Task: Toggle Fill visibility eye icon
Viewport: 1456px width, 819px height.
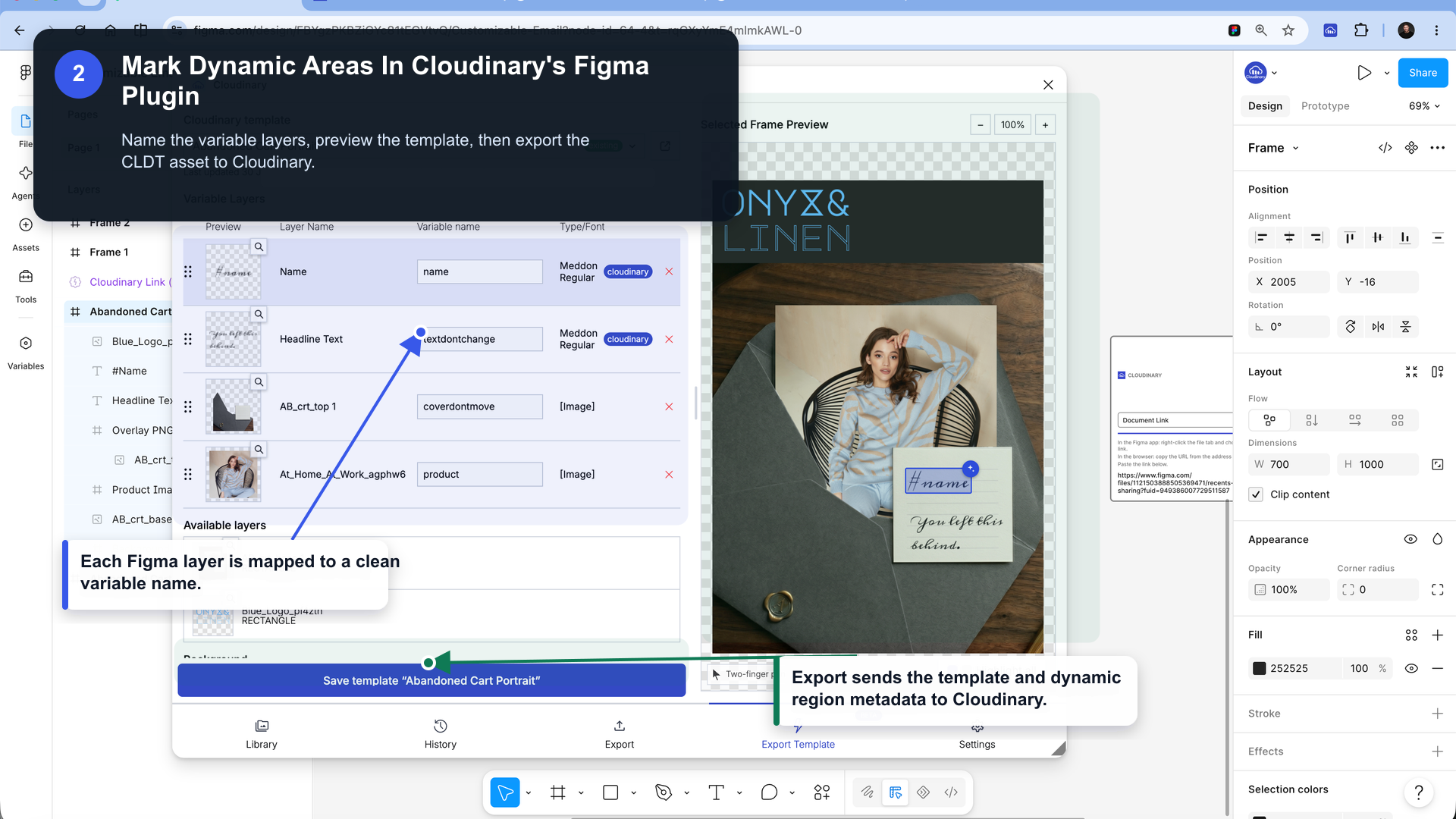Action: click(x=1411, y=668)
